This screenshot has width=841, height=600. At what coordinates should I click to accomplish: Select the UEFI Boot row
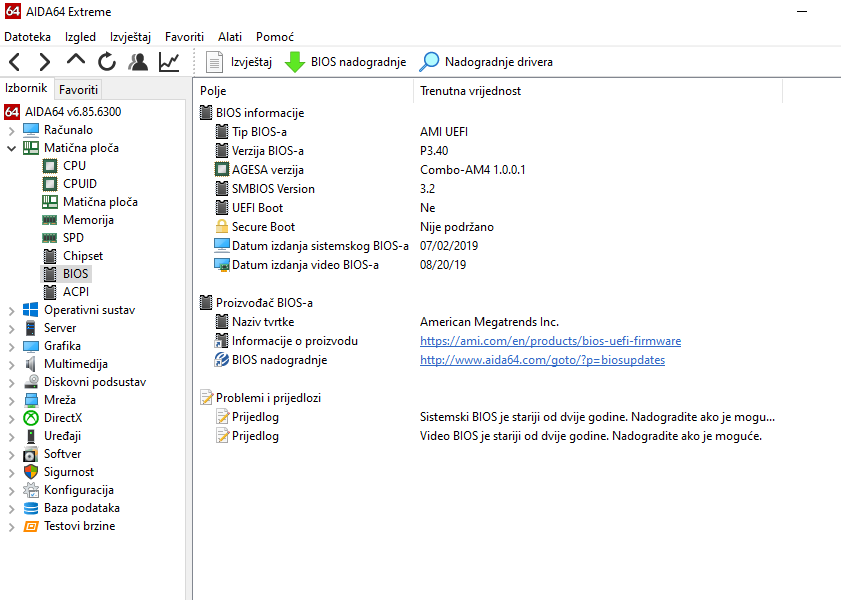[x=488, y=208]
